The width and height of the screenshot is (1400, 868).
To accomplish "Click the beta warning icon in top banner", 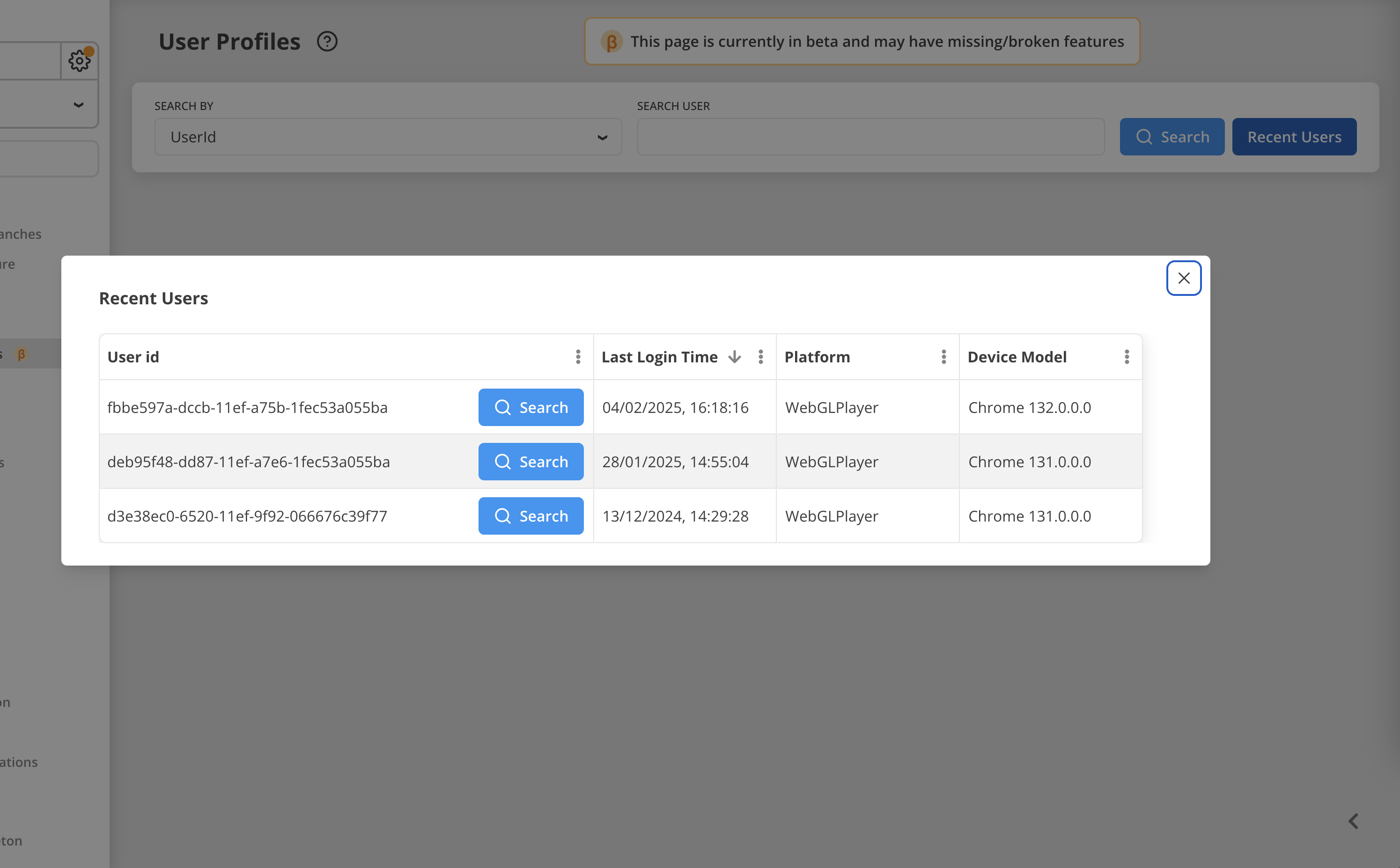I will [x=610, y=42].
